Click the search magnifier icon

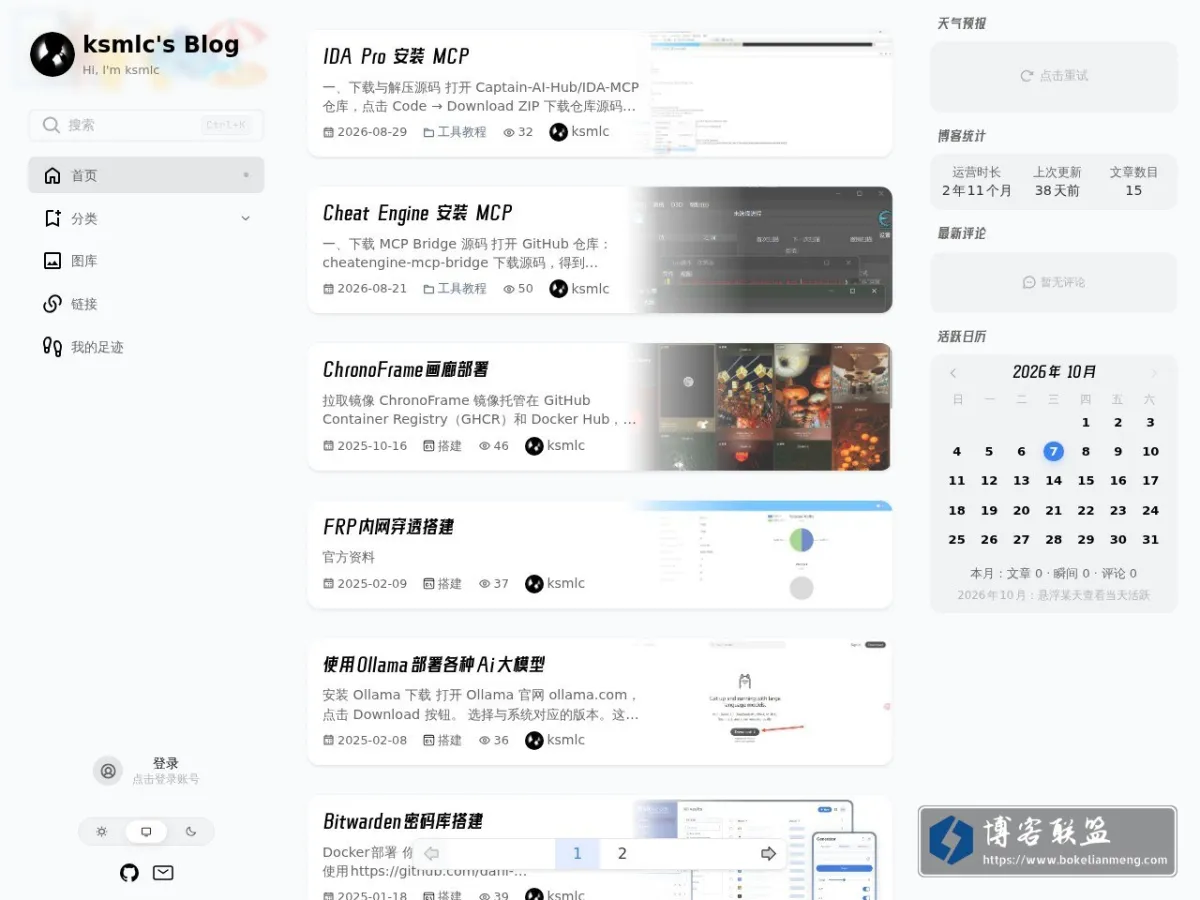[x=51, y=125]
